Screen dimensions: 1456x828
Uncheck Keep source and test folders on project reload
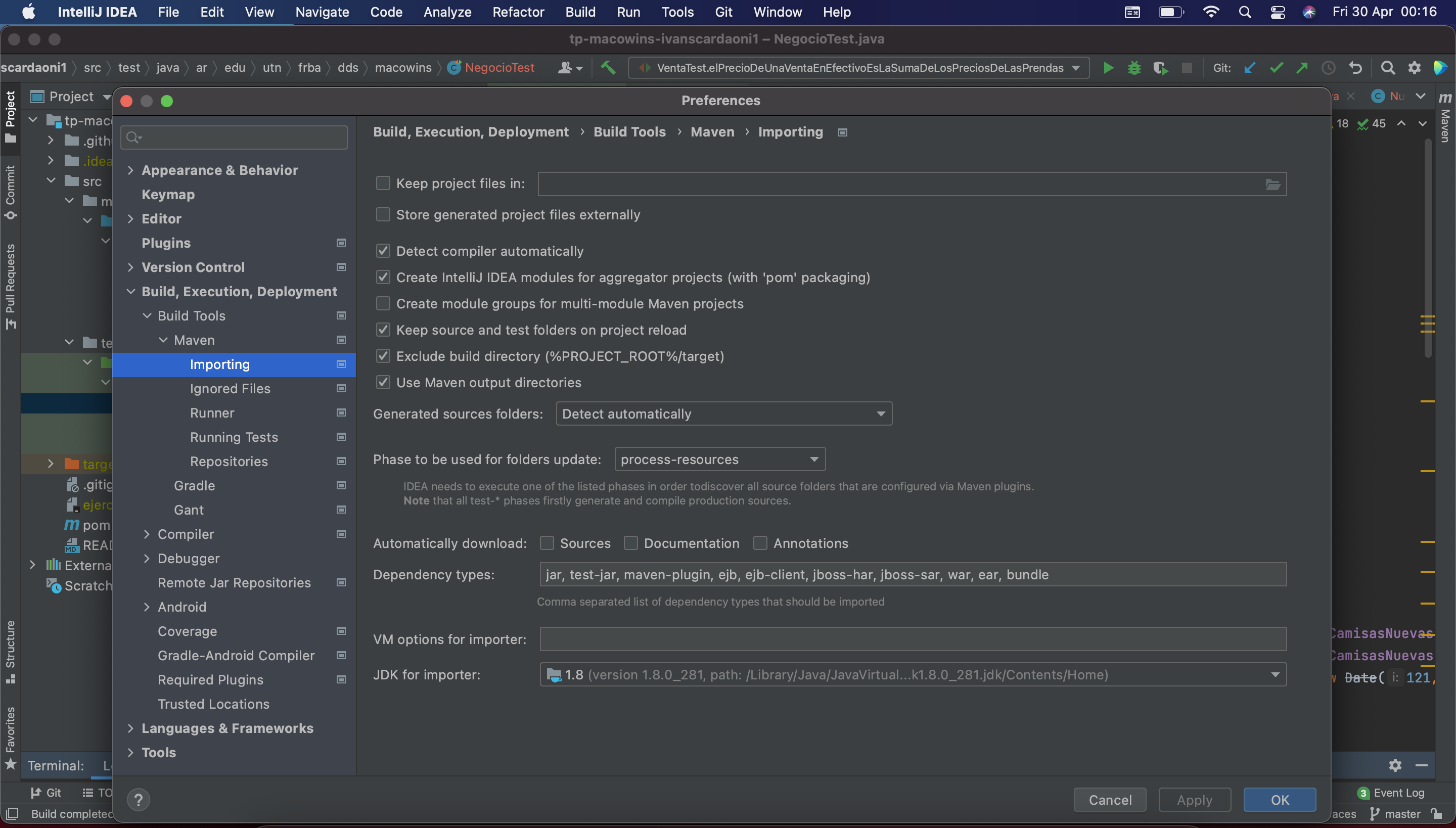click(x=383, y=330)
